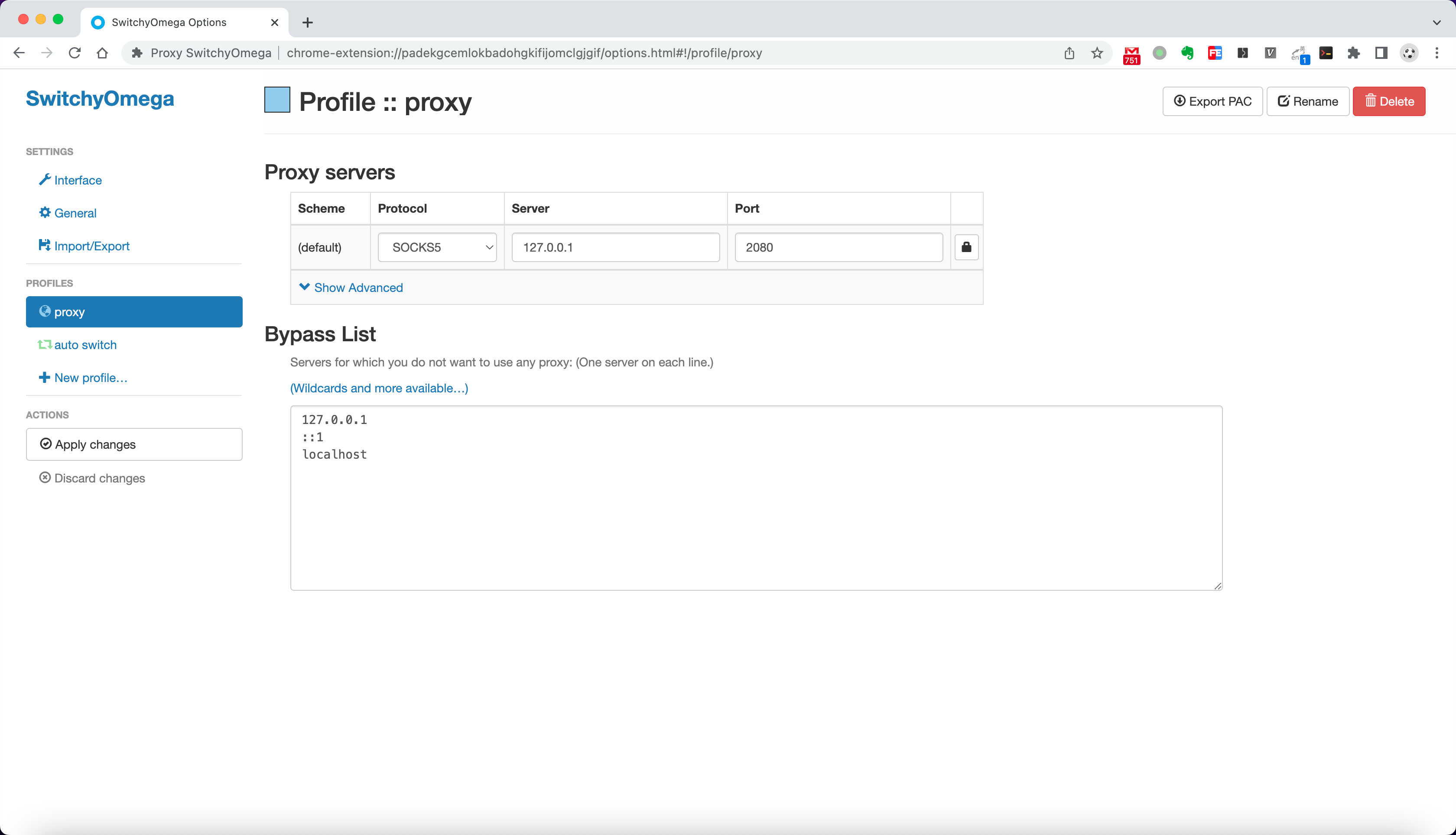1456x835 pixels.
Task: Go to Import/Export settings
Action: pos(91,246)
